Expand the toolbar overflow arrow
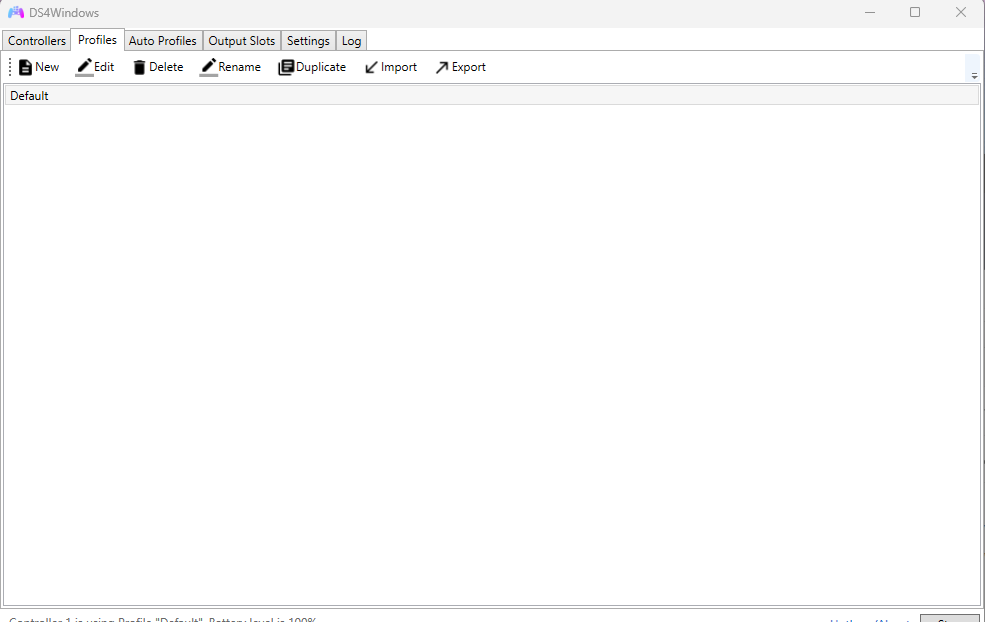Screen dimensions: 985x622 tap(974, 75)
